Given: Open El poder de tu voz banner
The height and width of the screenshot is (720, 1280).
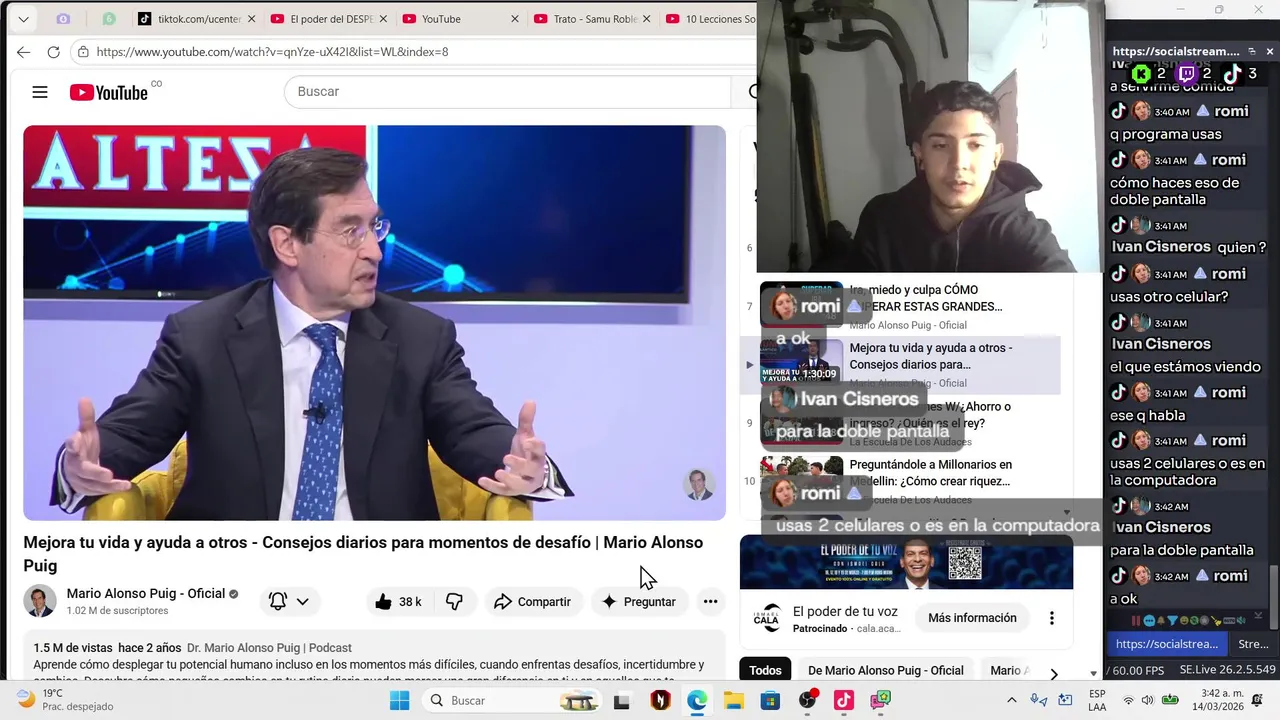Looking at the screenshot, I should (906, 562).
